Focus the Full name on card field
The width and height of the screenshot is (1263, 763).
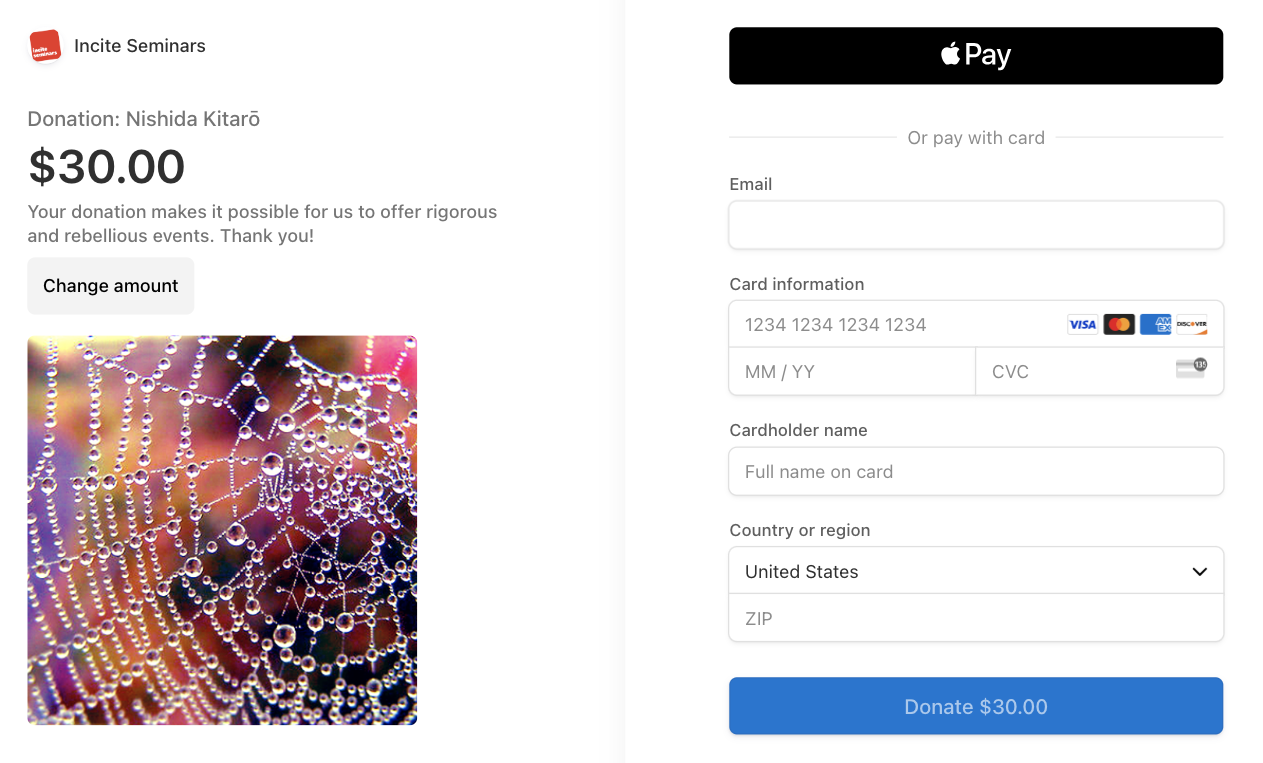[976, 472]
